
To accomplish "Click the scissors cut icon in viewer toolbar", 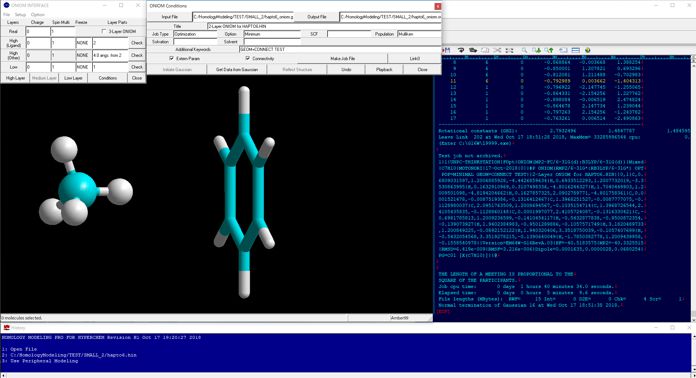I will (497, 50).
